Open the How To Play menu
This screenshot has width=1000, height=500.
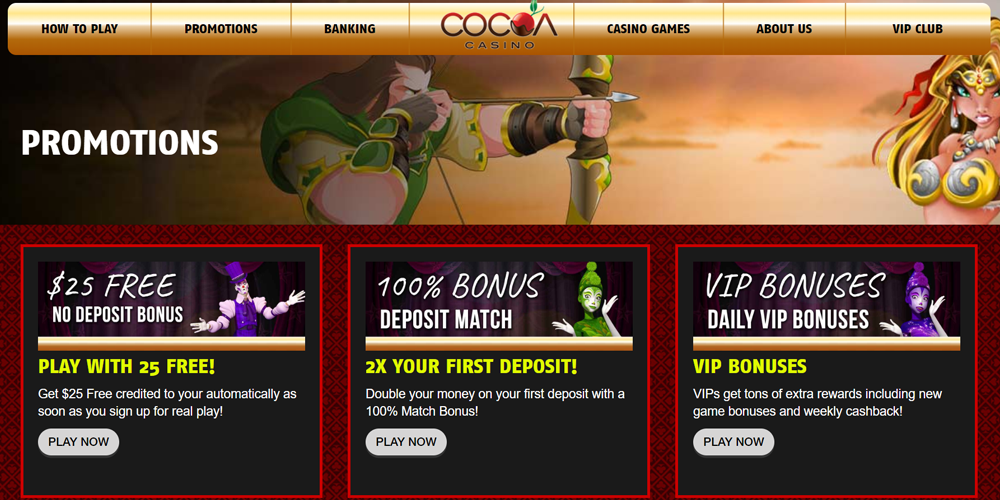(x=80, y=29)
